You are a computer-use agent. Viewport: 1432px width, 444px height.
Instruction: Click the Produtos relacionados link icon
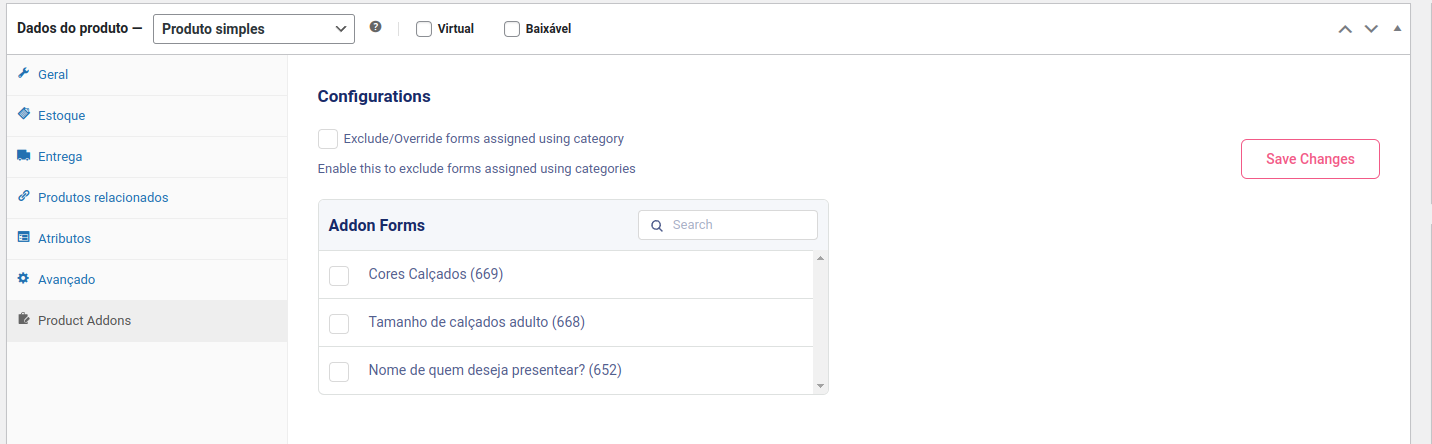pos(24,197)
